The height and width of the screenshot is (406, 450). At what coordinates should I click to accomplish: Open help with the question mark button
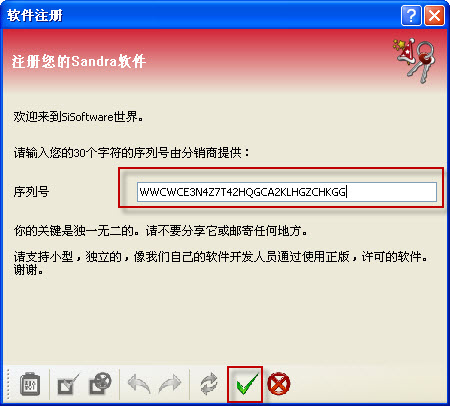pos(411,15)
